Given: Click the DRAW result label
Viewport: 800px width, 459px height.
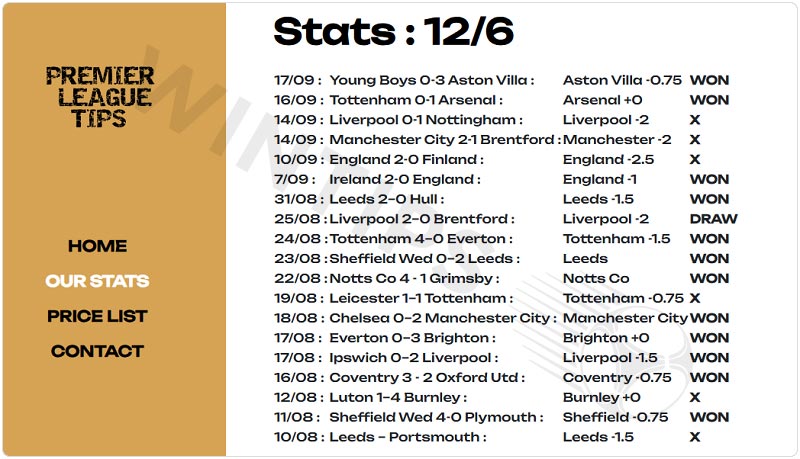Looking at the screenshot, I should [x=713, y=219].
